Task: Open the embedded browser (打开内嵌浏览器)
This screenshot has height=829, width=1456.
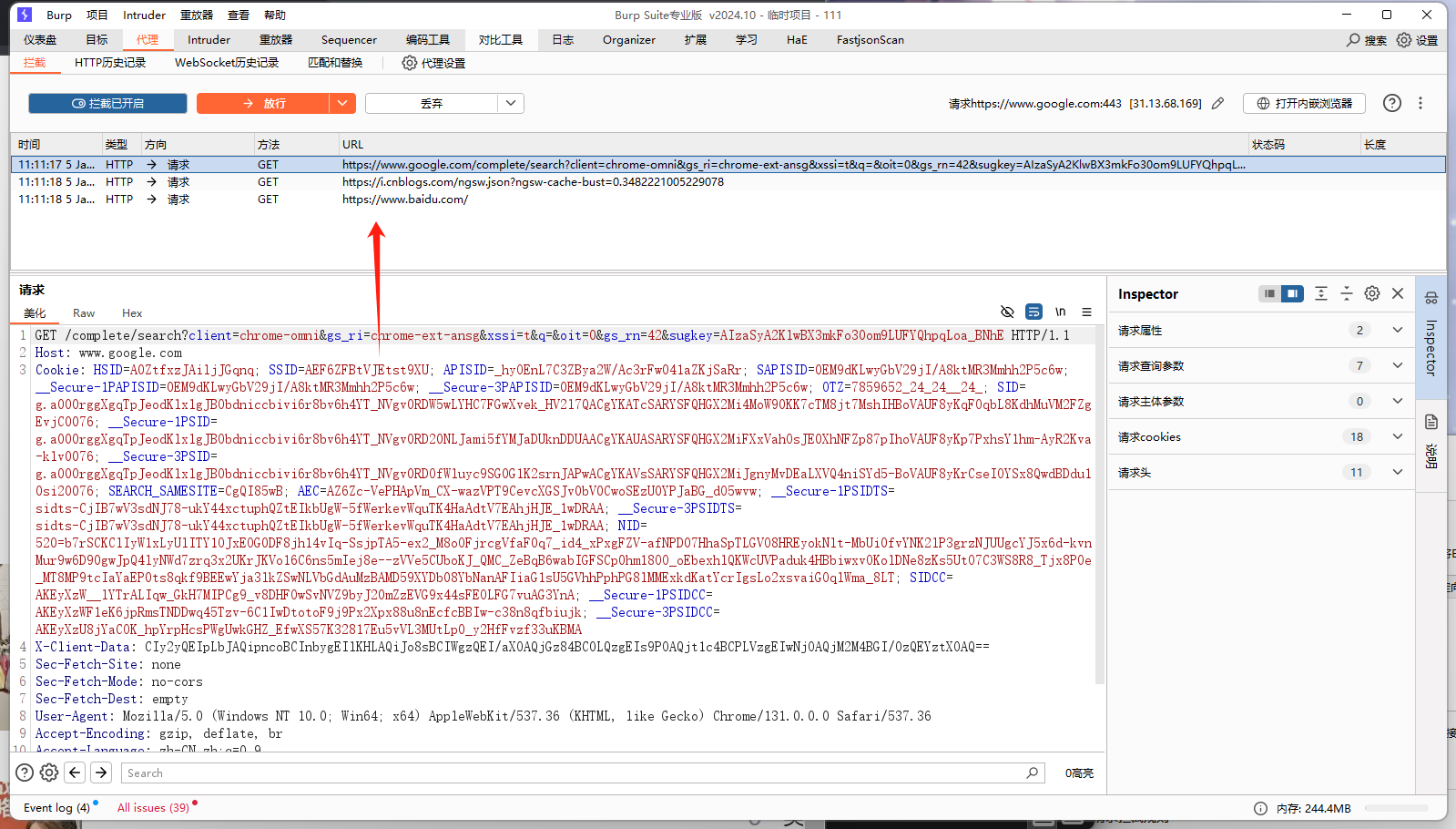Action: pyautogui.click(x=1304, y=103)
